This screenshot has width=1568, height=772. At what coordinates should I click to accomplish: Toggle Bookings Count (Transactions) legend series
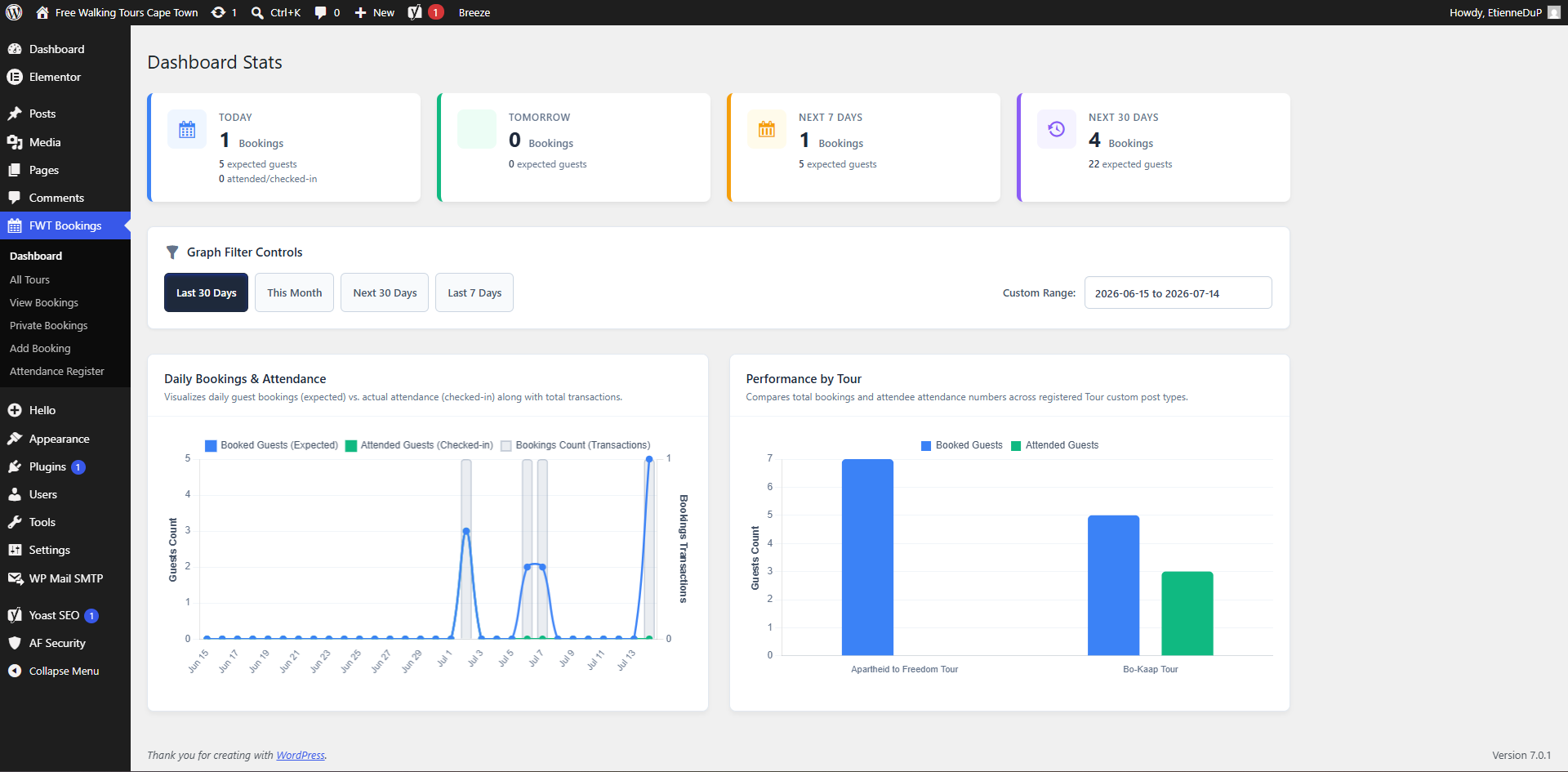coord(575,445)
